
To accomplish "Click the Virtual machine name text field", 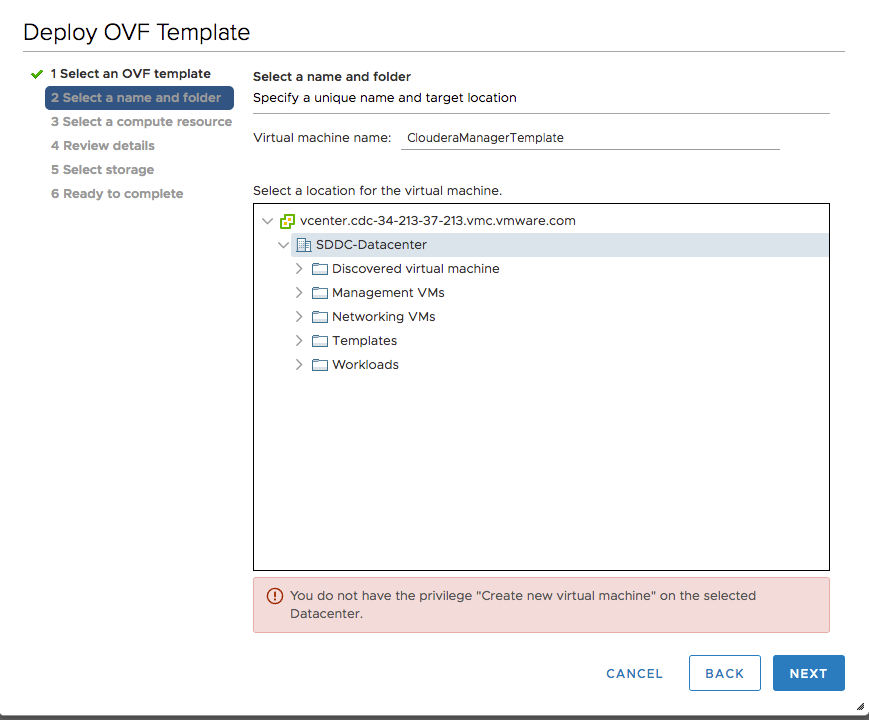I will pyautogui.click(x=590, y=138).
